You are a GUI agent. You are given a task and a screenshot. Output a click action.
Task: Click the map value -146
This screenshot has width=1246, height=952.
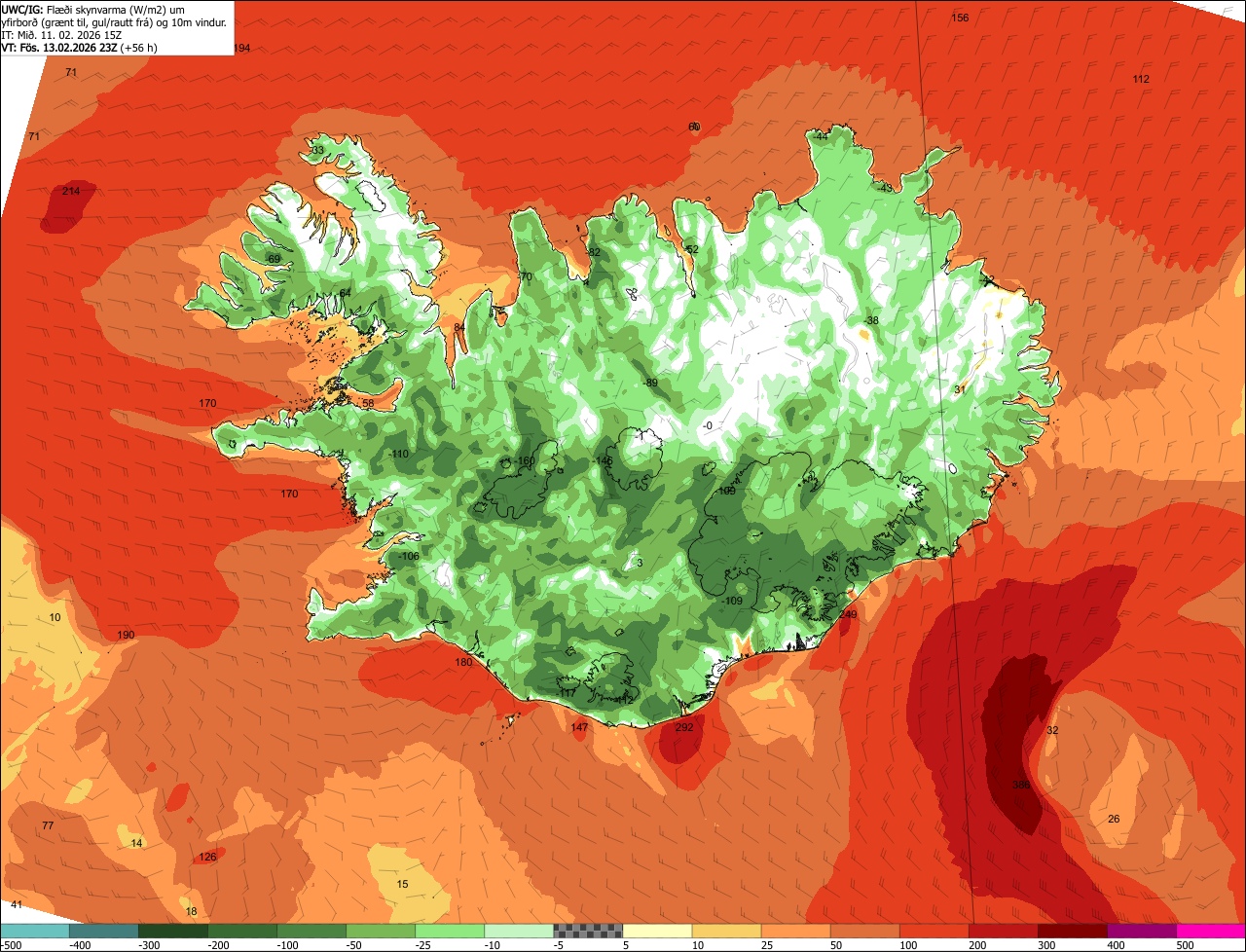click(604, 461)
